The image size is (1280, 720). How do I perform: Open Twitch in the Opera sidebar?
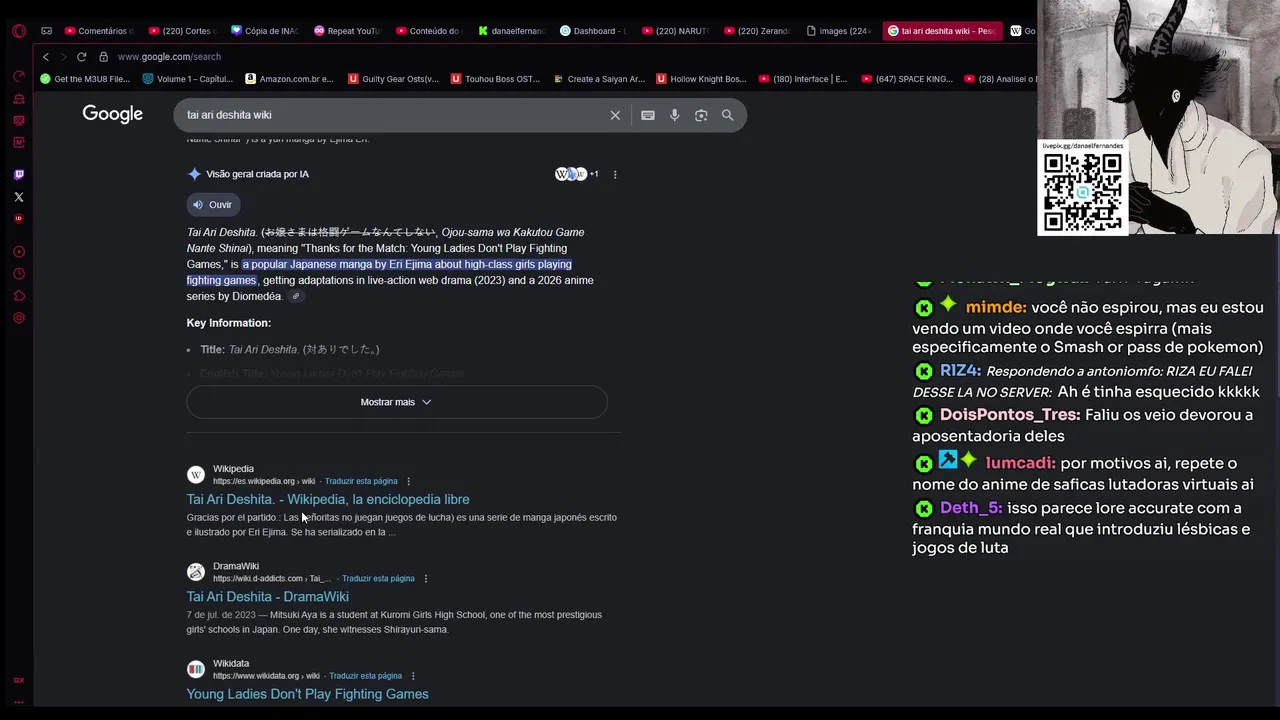coord(18,174)
